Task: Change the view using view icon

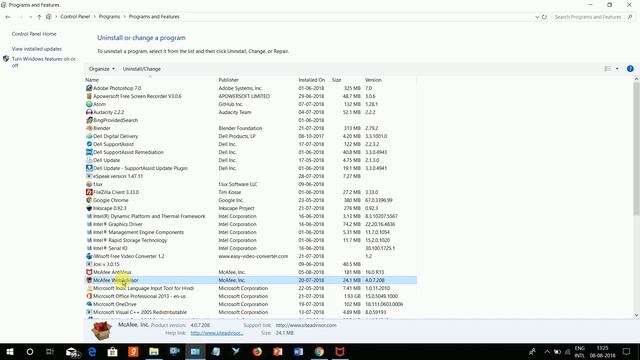Action: pyautogui.click(x=607, y=69)
